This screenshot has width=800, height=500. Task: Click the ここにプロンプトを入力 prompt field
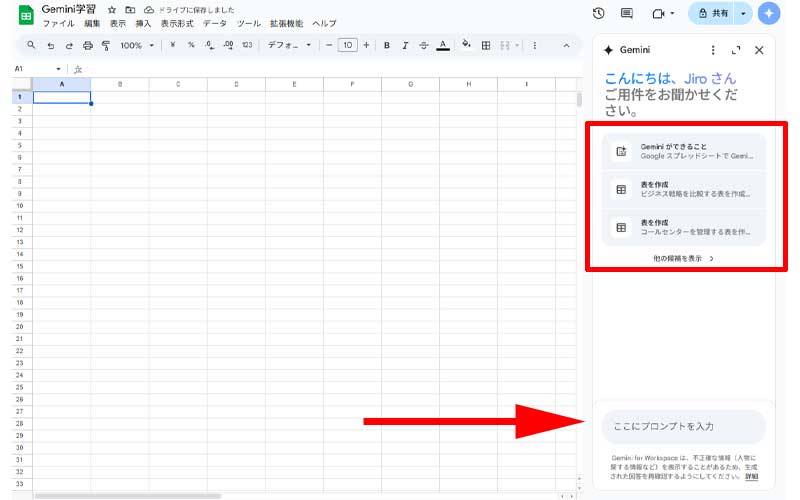click(684, 427)
